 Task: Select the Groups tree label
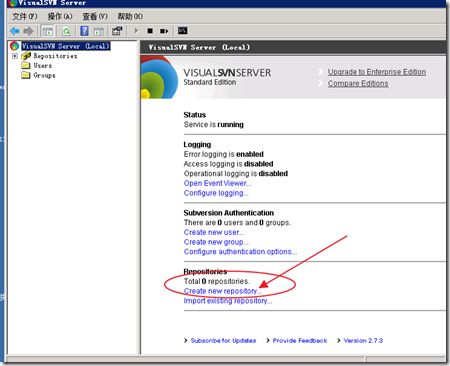[x=44, y=75]
